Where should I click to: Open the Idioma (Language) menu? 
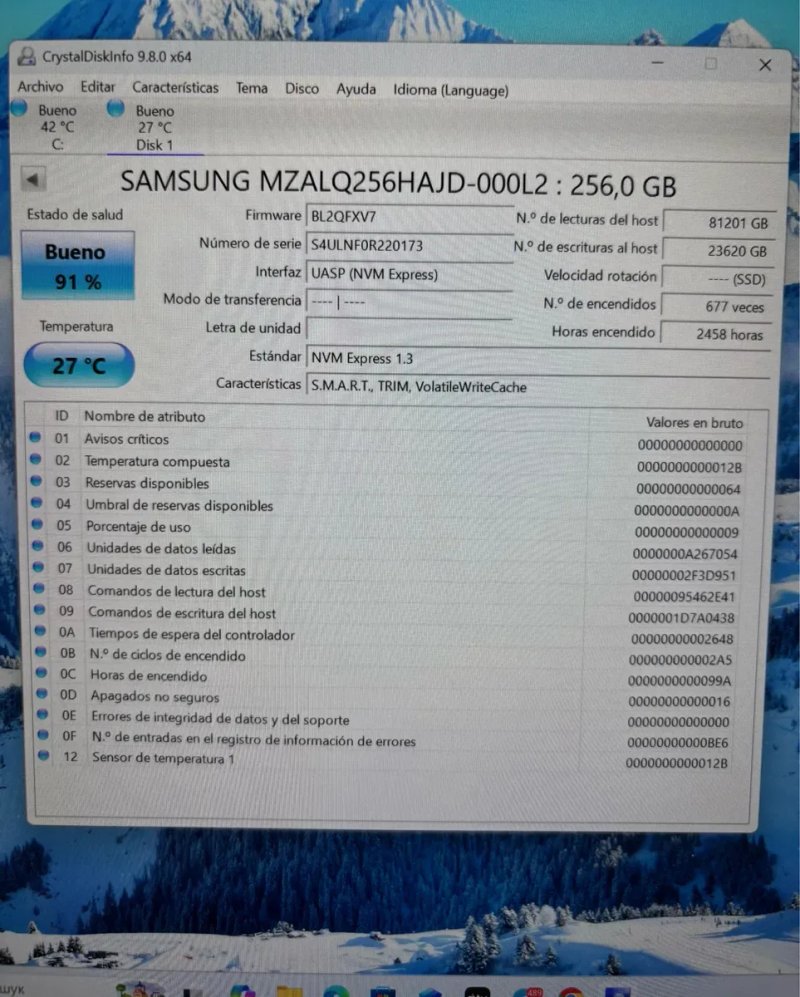(451, 90)
